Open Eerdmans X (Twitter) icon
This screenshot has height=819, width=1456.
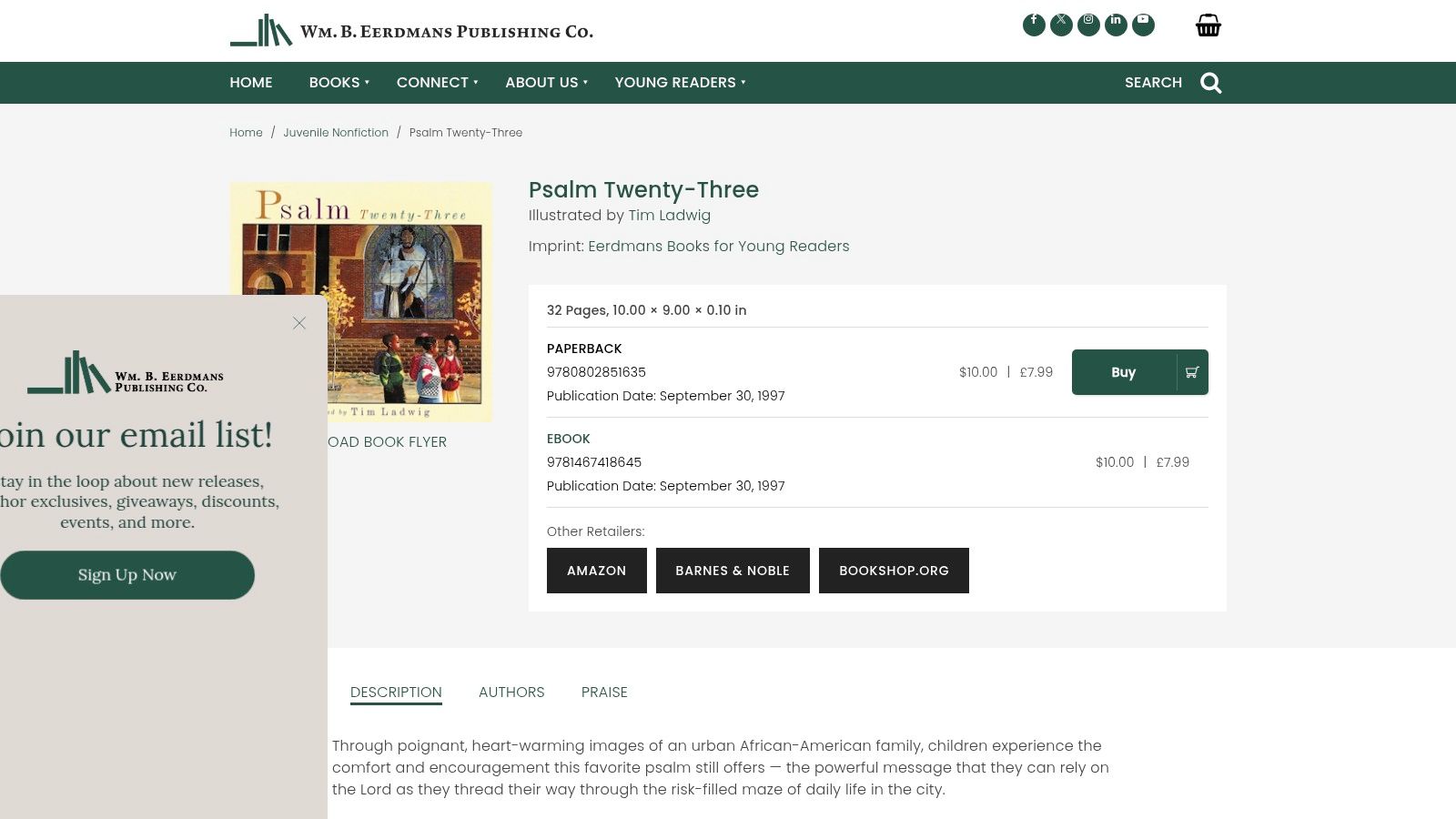click(x=1061, y=25)
